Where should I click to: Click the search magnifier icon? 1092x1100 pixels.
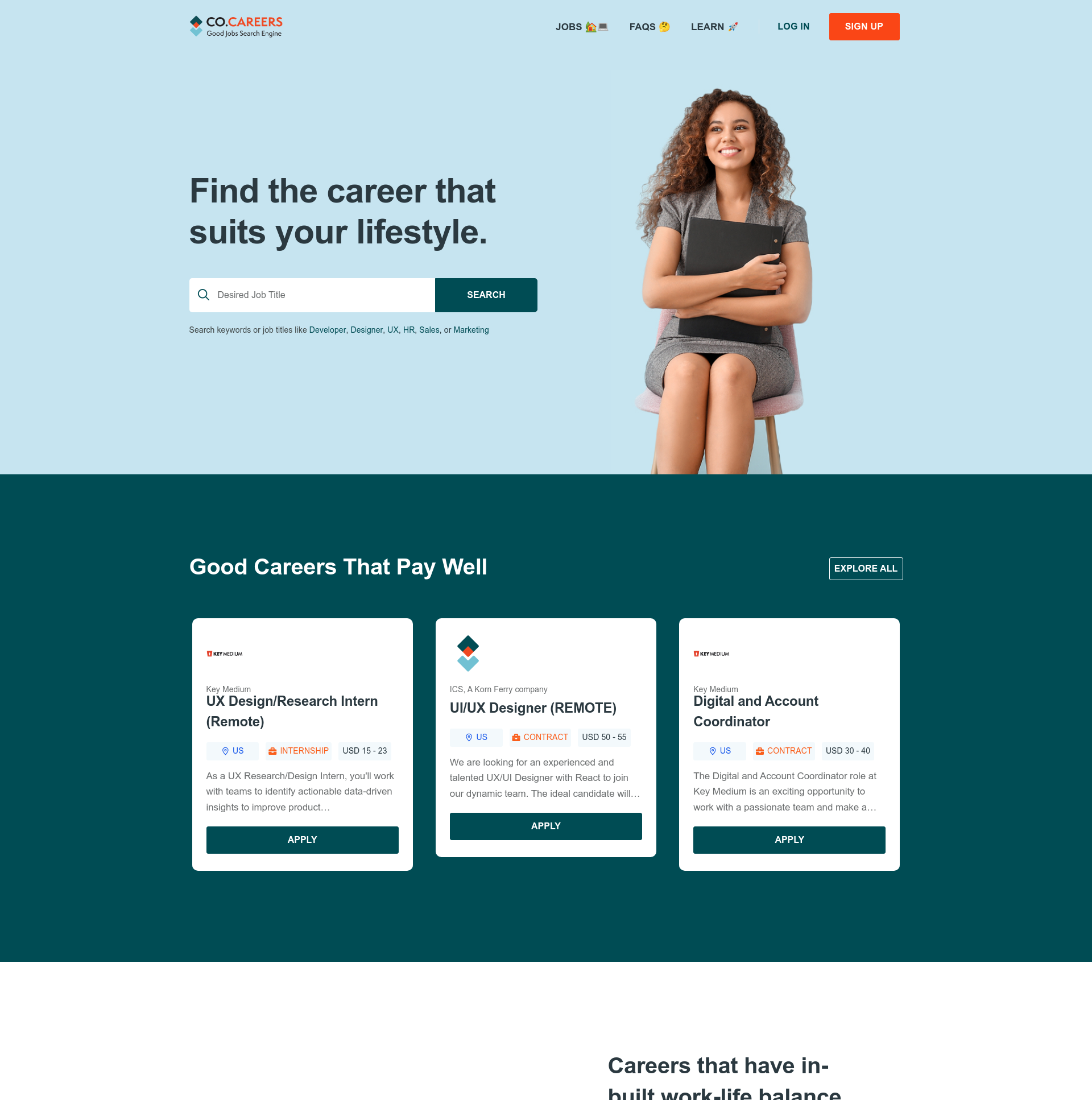pos(204,295)
